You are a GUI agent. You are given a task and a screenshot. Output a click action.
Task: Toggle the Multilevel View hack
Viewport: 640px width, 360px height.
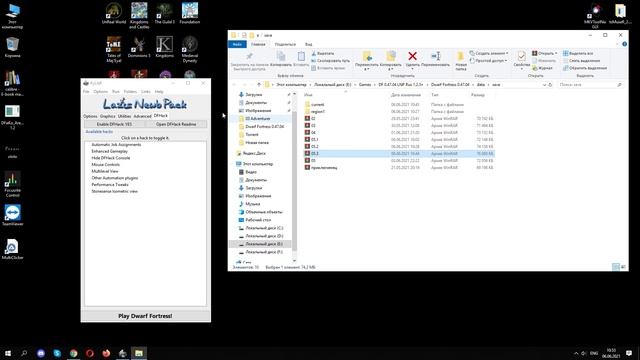click(104, 171)
